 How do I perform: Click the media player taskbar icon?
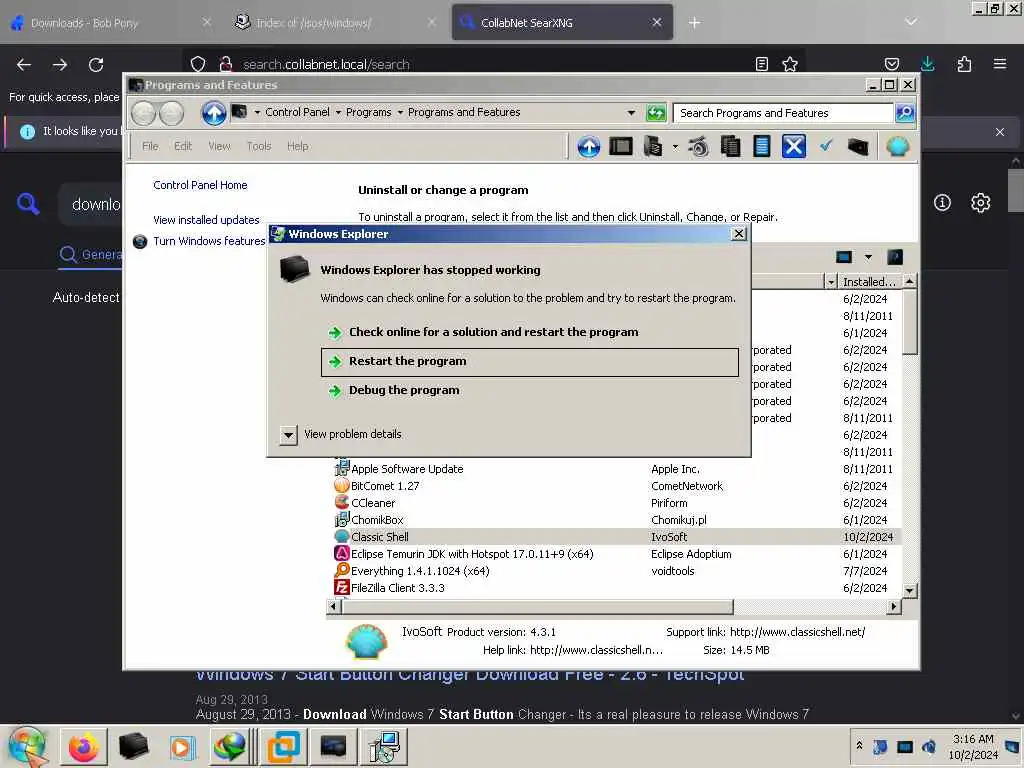(x=182, y=747)
